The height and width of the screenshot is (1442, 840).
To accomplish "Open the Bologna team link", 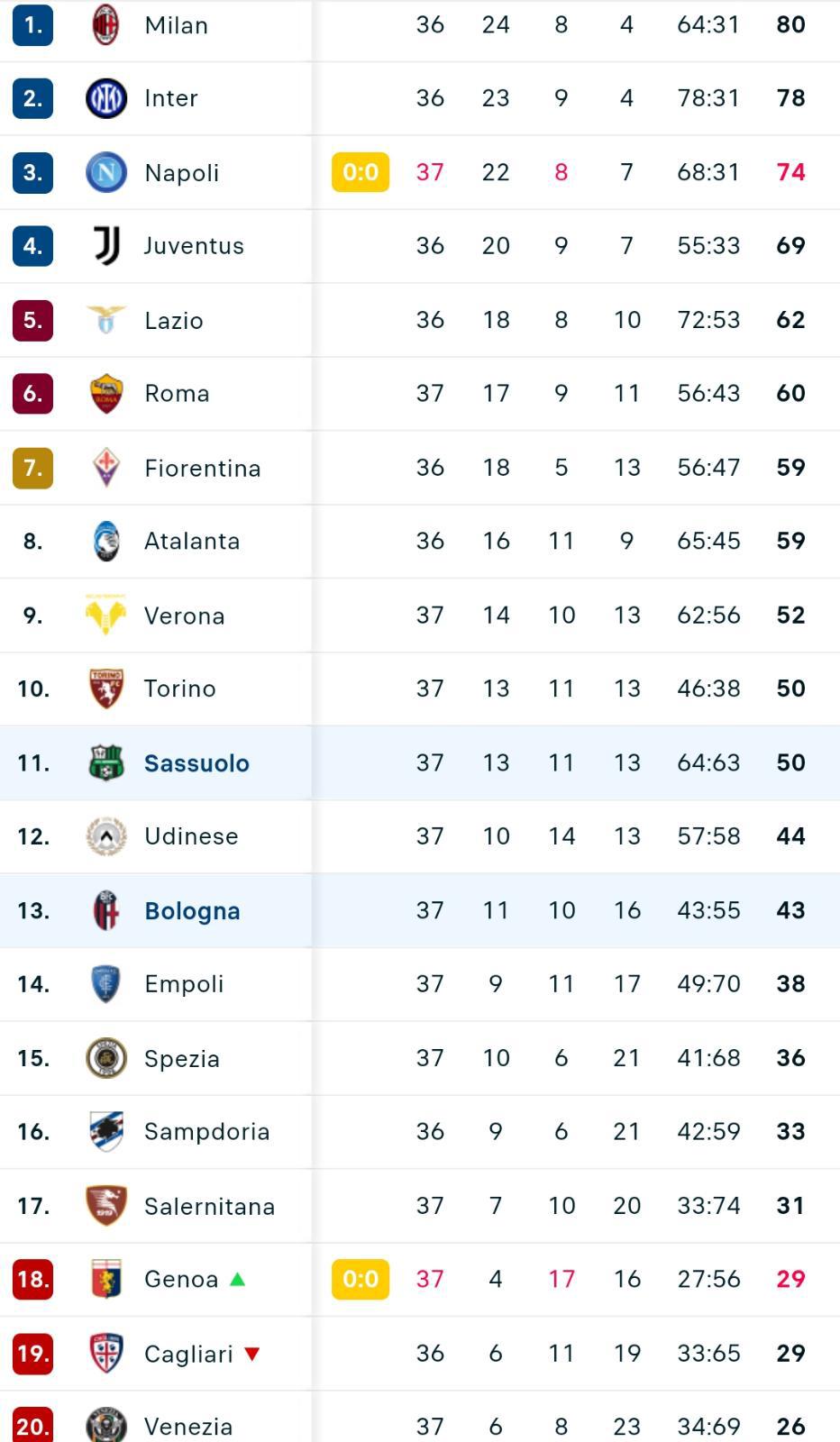I will (192, 911).
